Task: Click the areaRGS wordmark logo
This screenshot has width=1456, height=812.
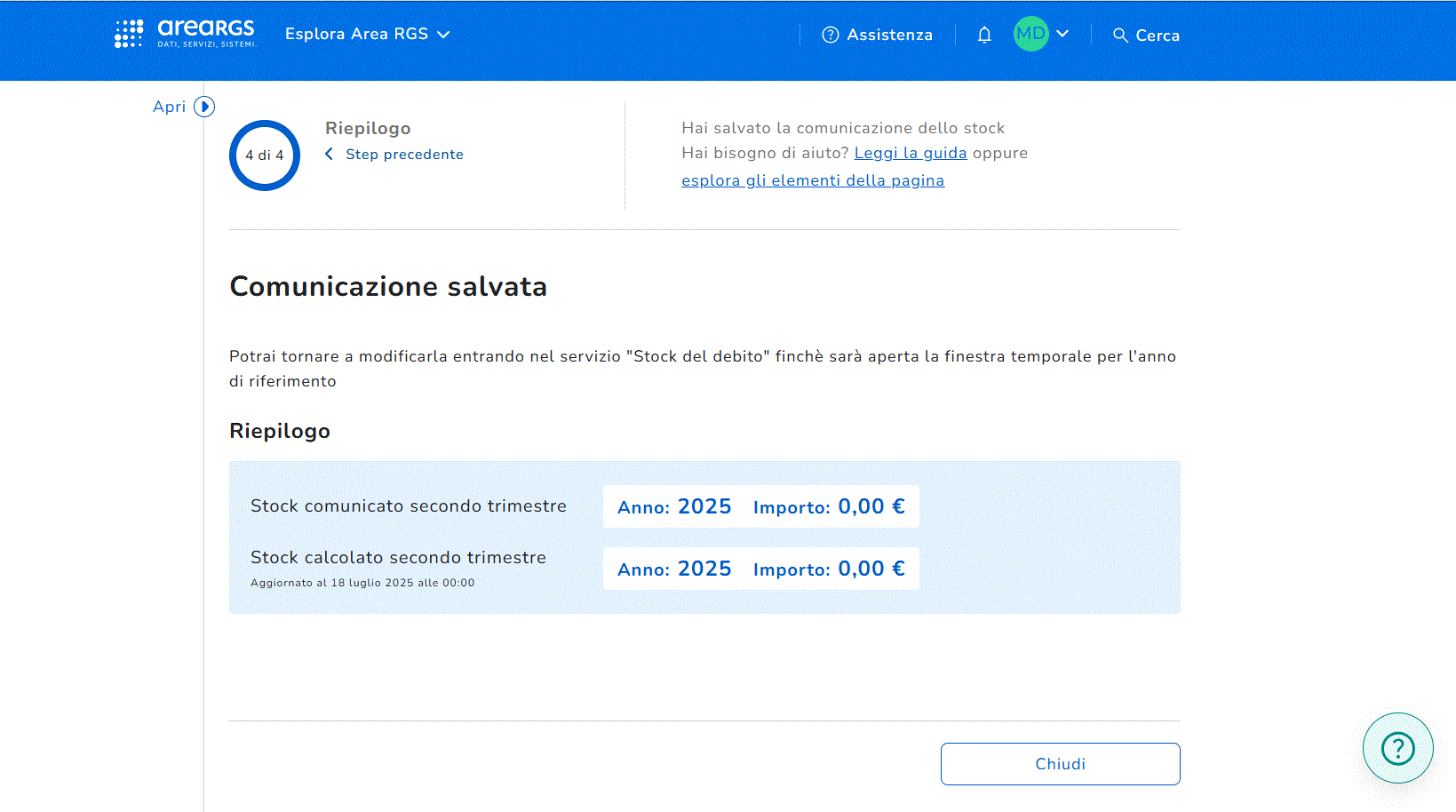Action: [206, 33]
